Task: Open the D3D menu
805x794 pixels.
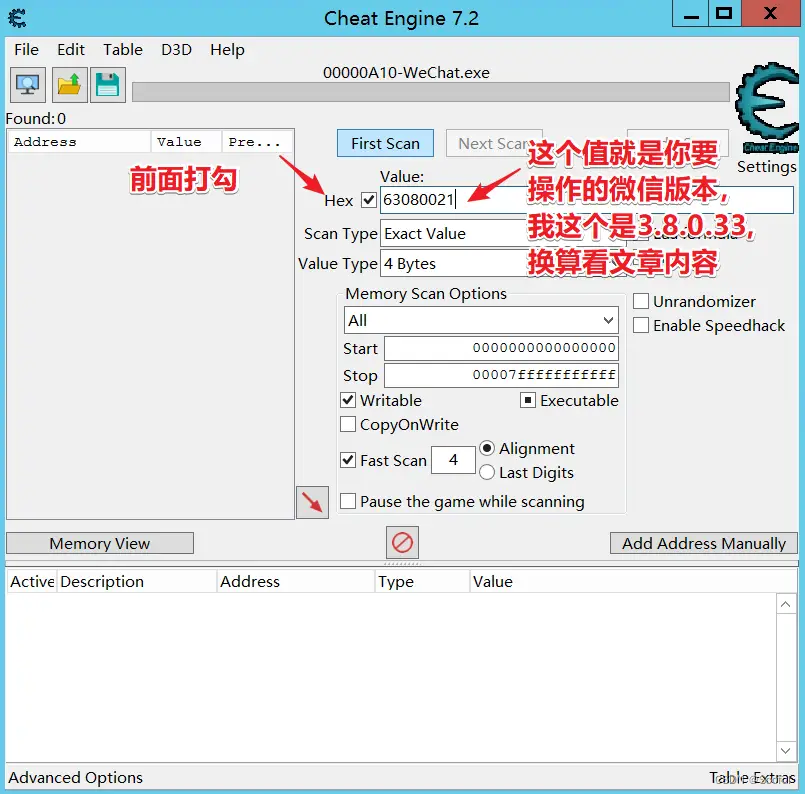Action: pyautogui.click(x=176, y=49)
